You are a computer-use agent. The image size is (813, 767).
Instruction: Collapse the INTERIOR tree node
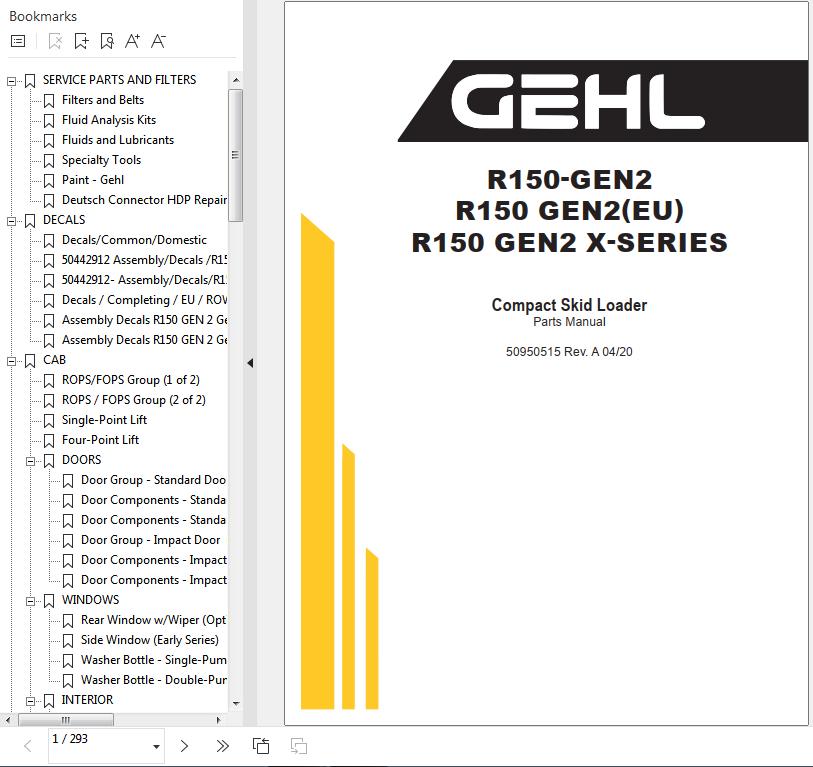(x=30, y=701)
